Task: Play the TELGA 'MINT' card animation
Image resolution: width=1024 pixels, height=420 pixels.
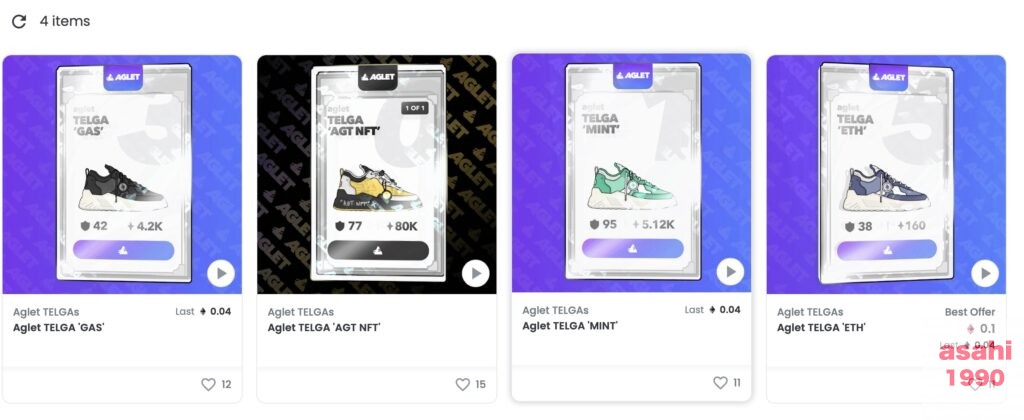Action: point(730,271)
